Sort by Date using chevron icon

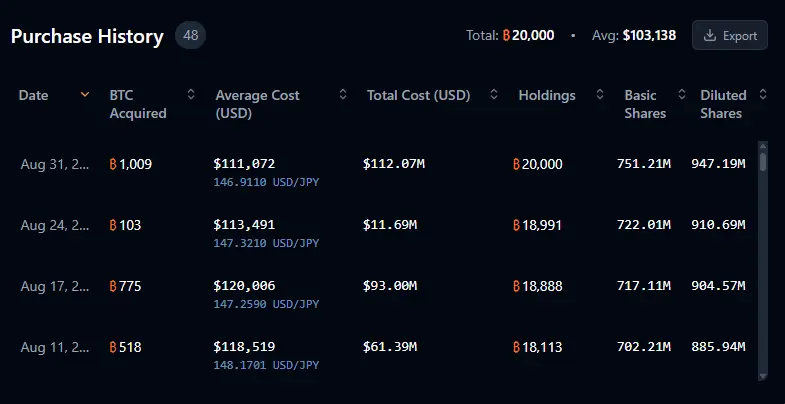point(85,94)
